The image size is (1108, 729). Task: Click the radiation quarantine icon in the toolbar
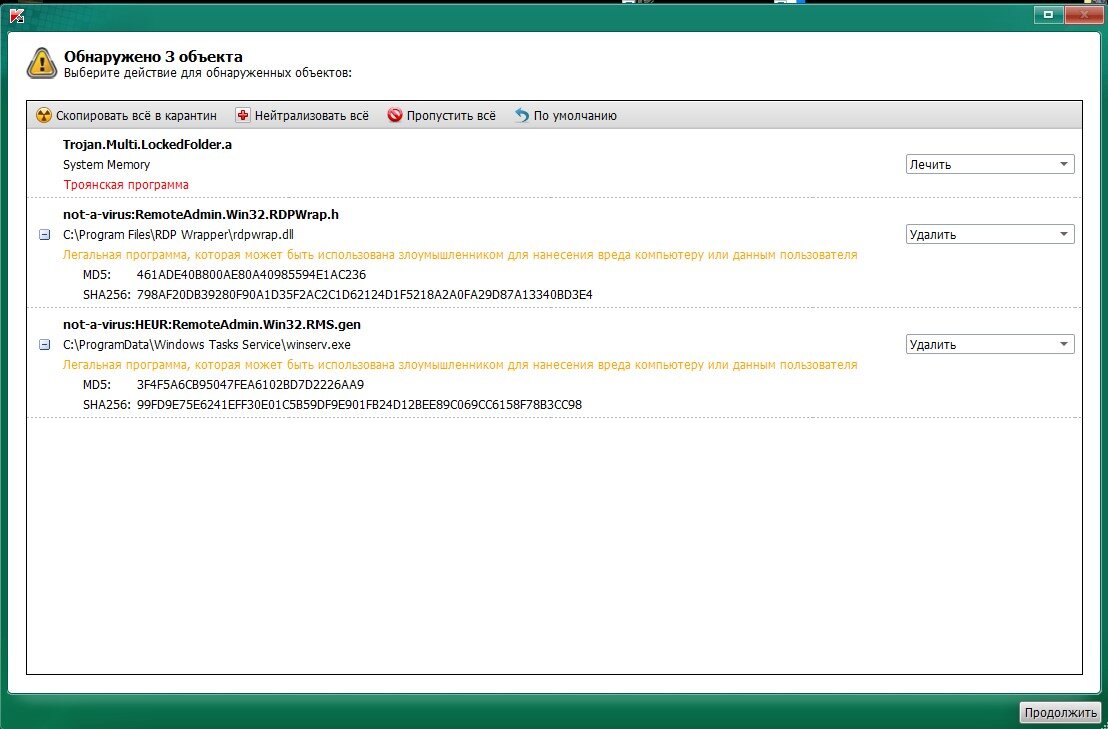click(x=44, y=115)
